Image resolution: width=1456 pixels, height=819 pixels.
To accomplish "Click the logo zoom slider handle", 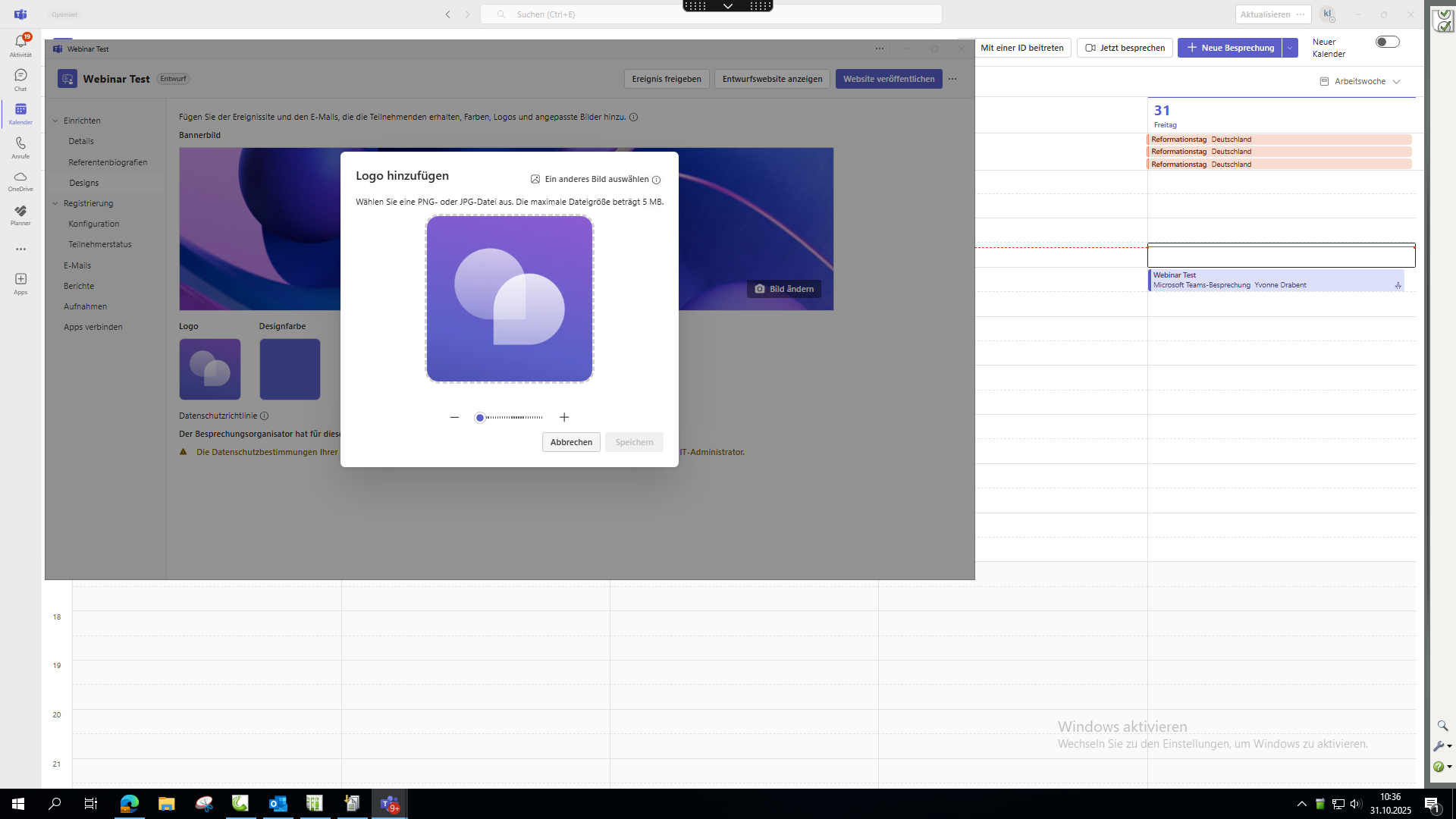I will pos(480,418).
